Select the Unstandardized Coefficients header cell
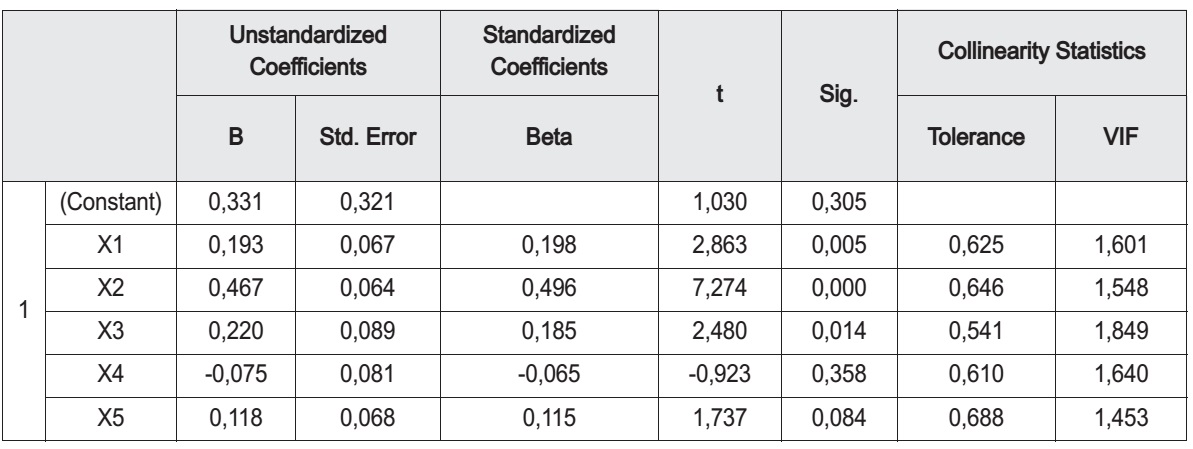Screen dimensions: 1193x449 308,52
